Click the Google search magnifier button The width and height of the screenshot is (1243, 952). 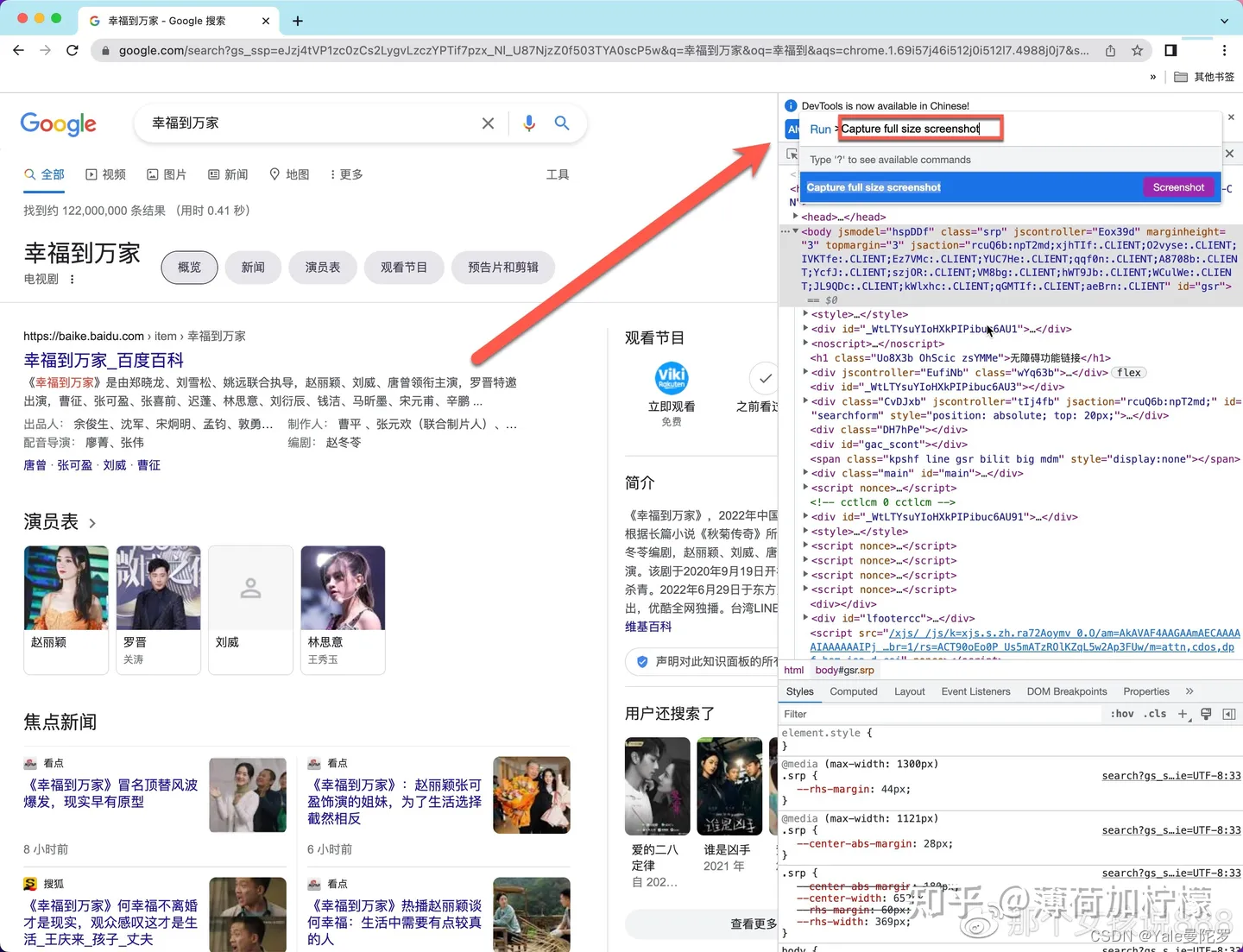[x=562, y=123]
